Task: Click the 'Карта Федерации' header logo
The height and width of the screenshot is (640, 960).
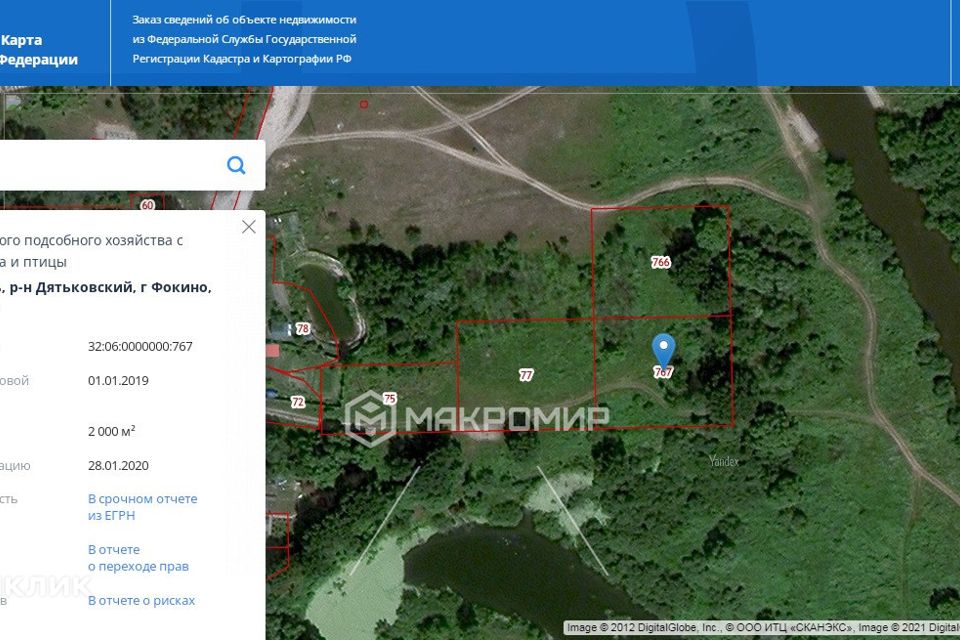Action: pos(40,50)
